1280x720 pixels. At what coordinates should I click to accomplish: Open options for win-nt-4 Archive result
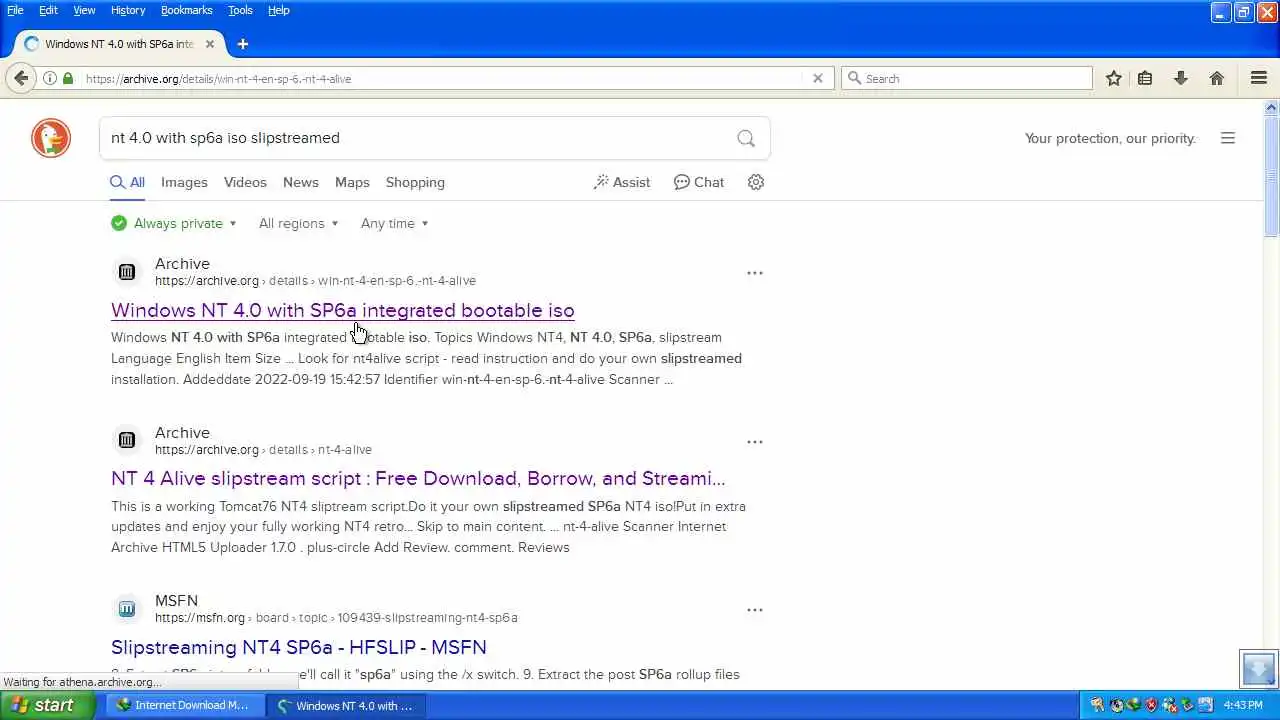(x=755, y=273)
